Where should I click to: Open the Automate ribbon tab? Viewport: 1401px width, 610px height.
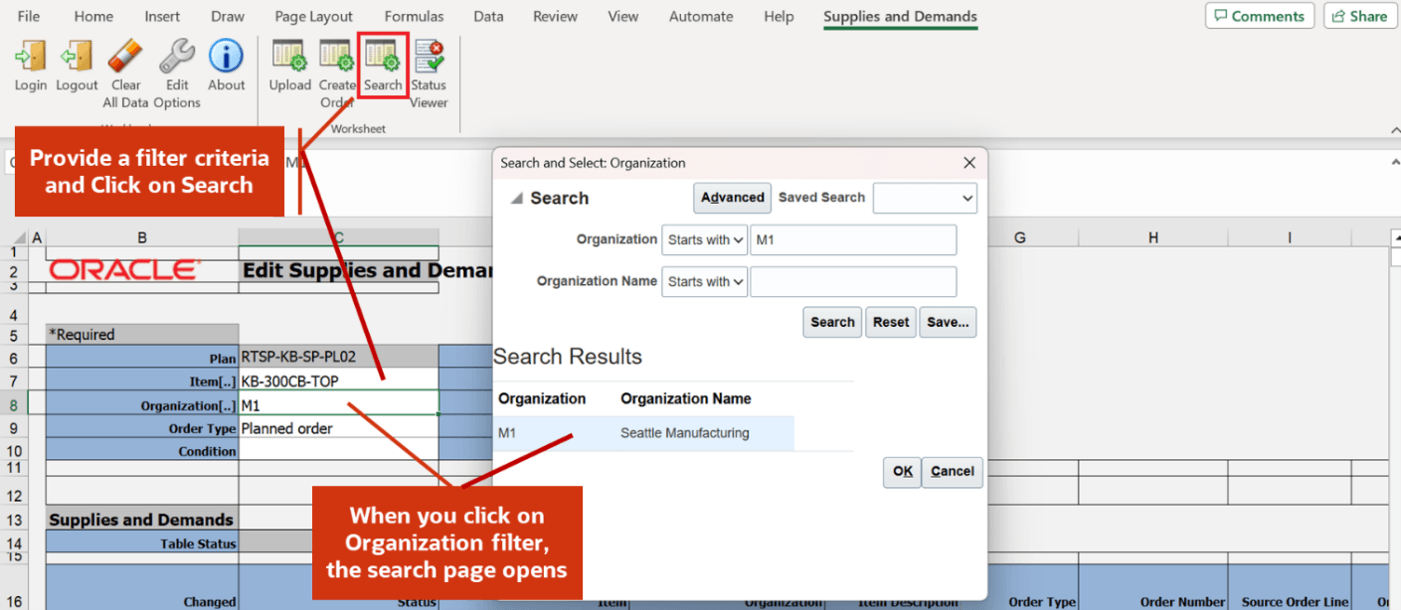pos(701,16)
